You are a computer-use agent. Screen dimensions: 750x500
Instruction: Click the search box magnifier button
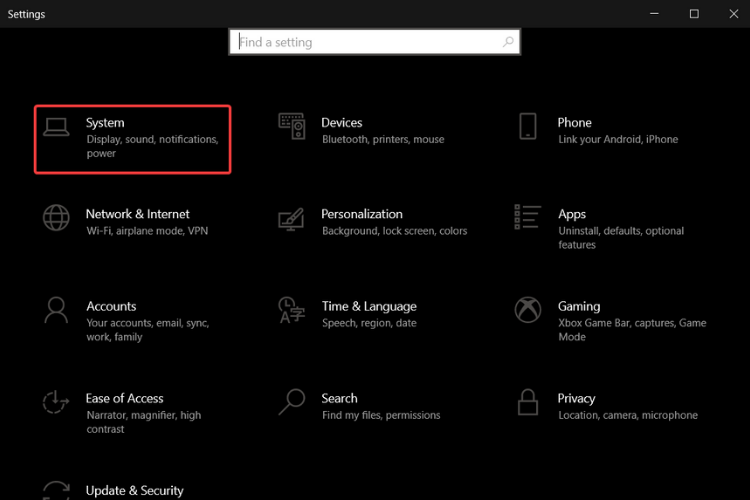click(508, 42)
